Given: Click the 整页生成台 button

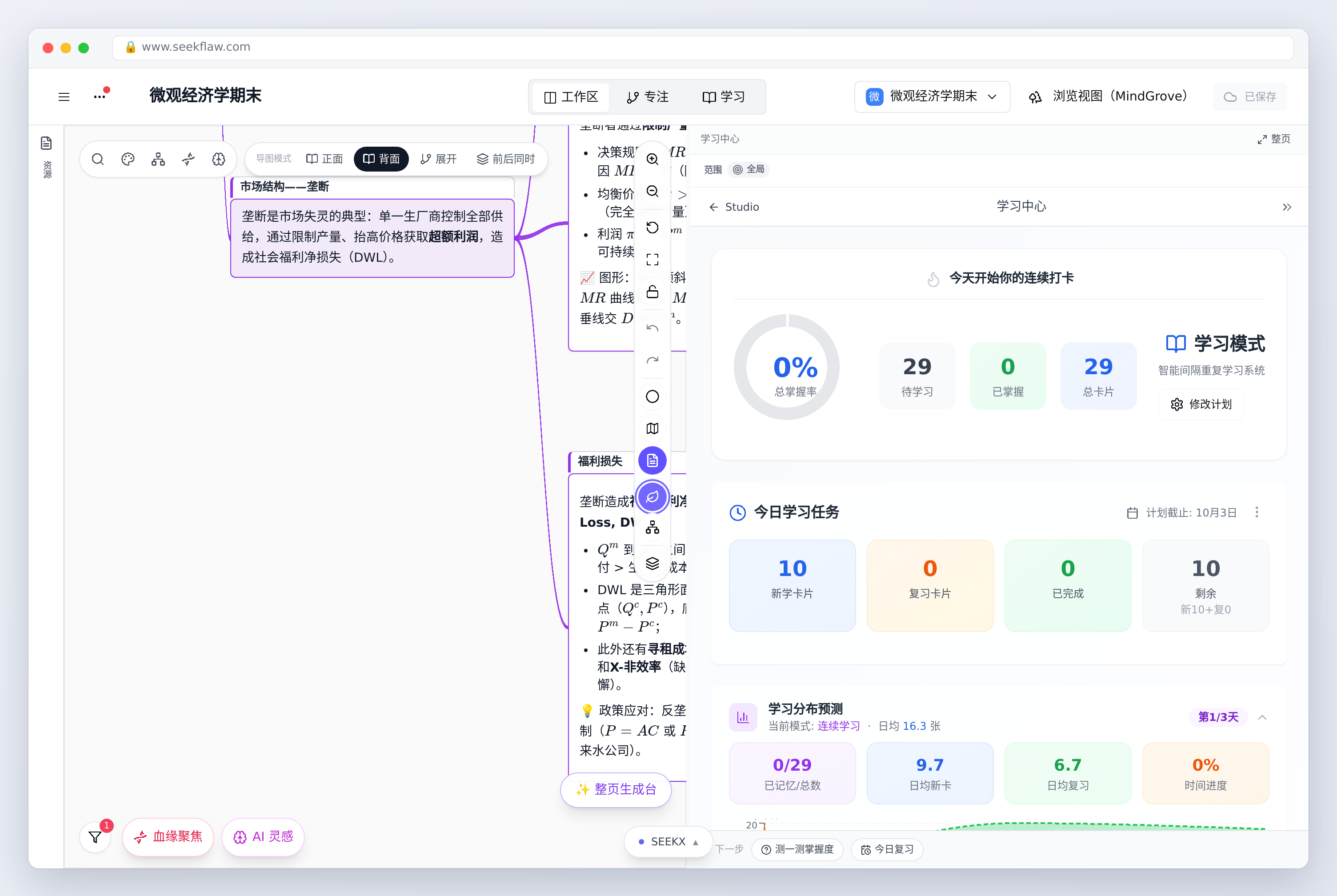Looking at the screenshot, I should [616, 790].
